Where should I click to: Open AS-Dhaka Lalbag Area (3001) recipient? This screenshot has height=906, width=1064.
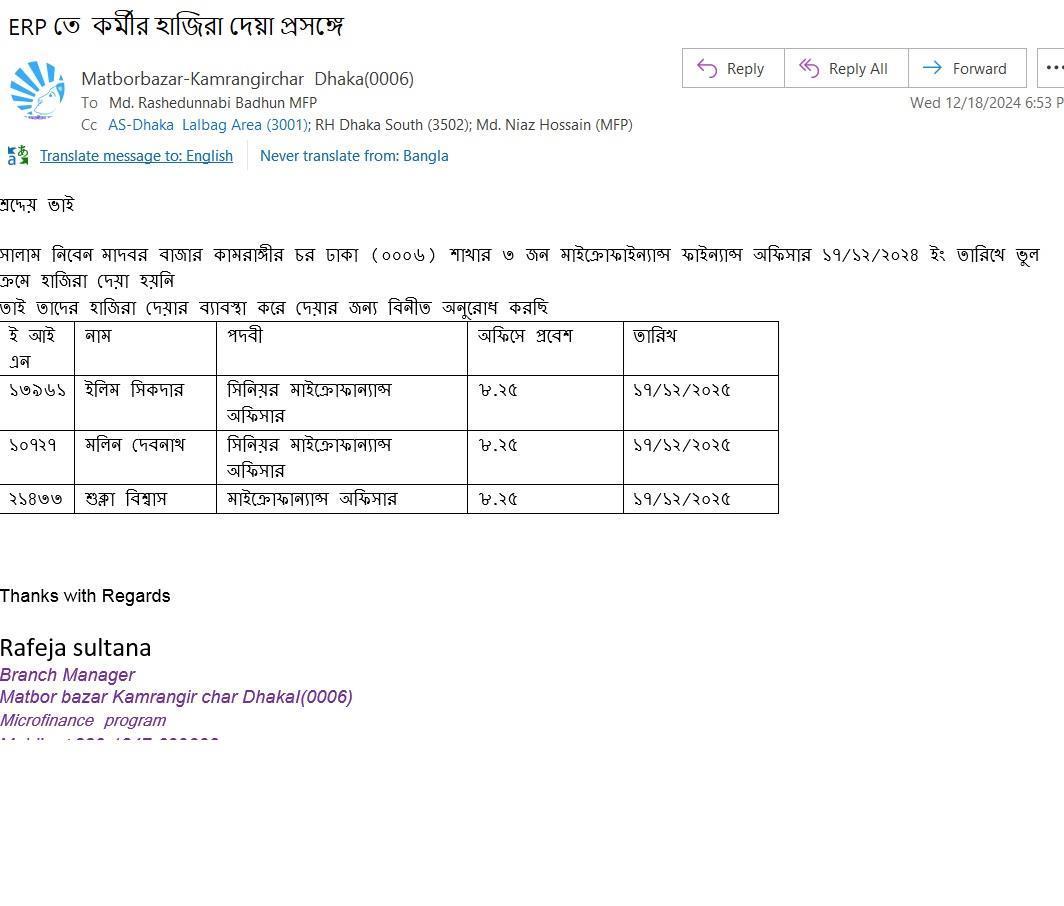coord(208,125)
